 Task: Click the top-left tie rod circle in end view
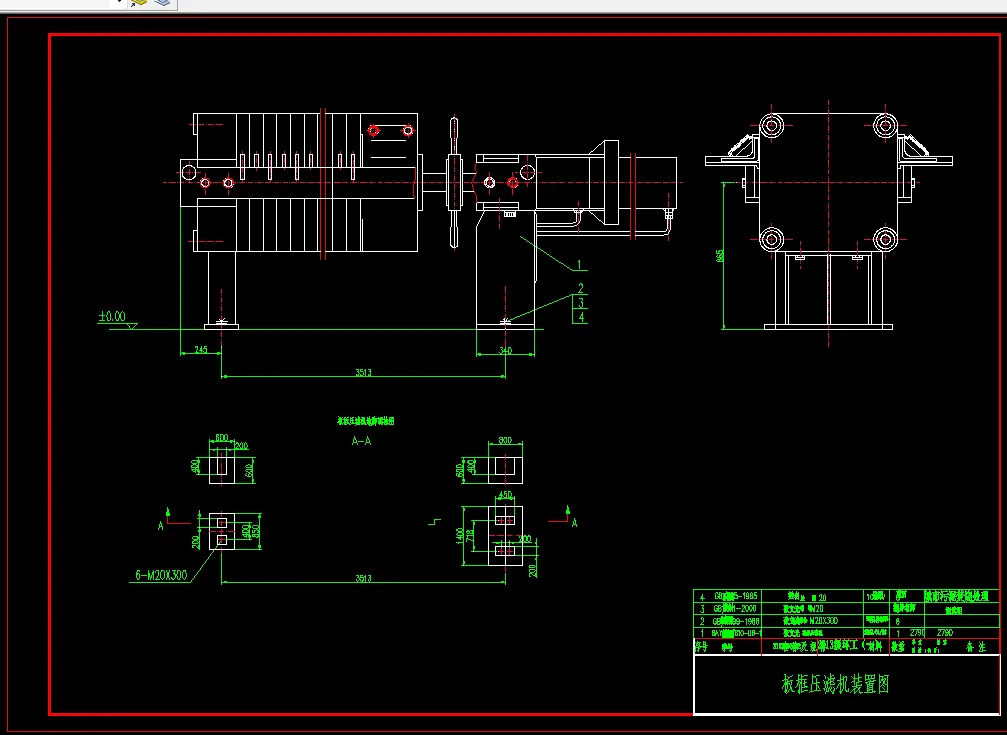[771, 124]
